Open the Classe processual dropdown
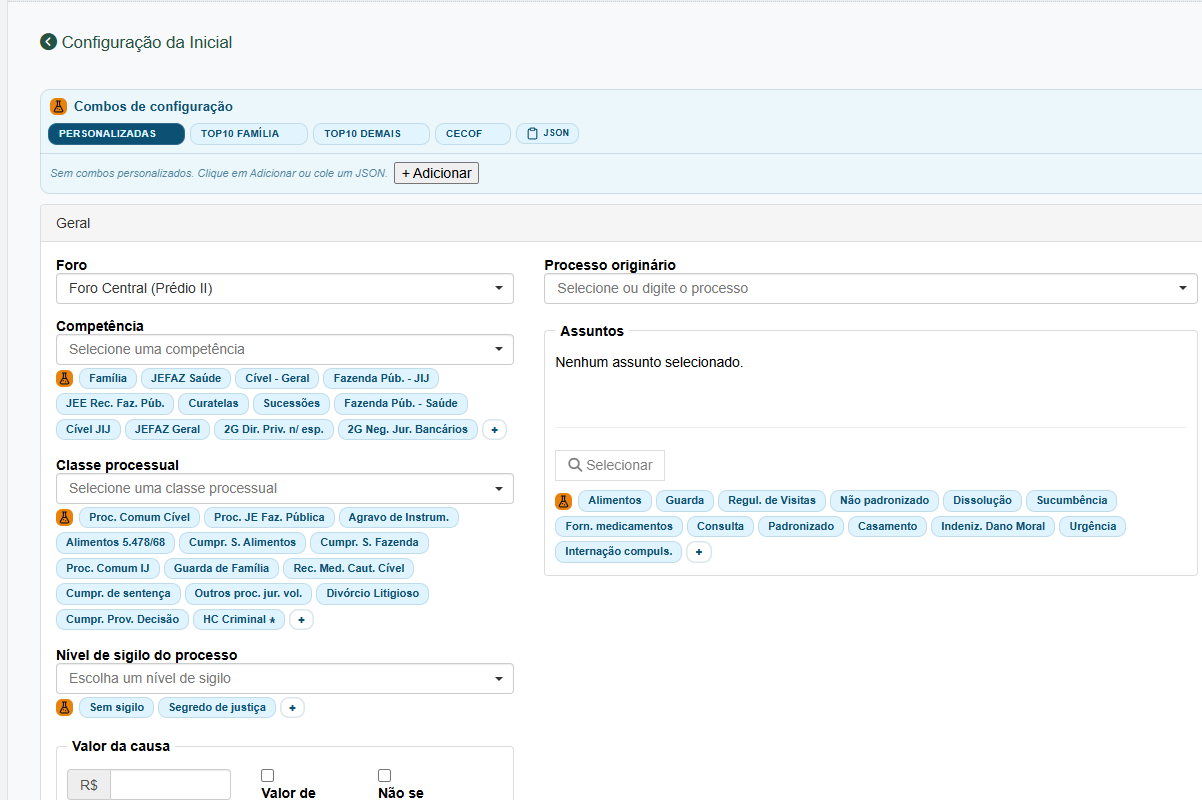The height and width of the screenshot is (800, 1202). [285, 488]
